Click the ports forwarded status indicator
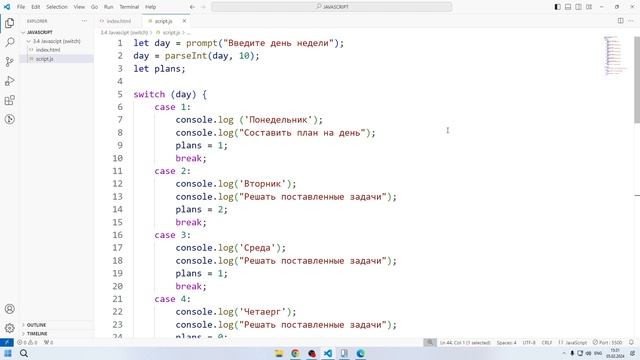This screenshot has width=640, height=360. click(x=48, y=342)
